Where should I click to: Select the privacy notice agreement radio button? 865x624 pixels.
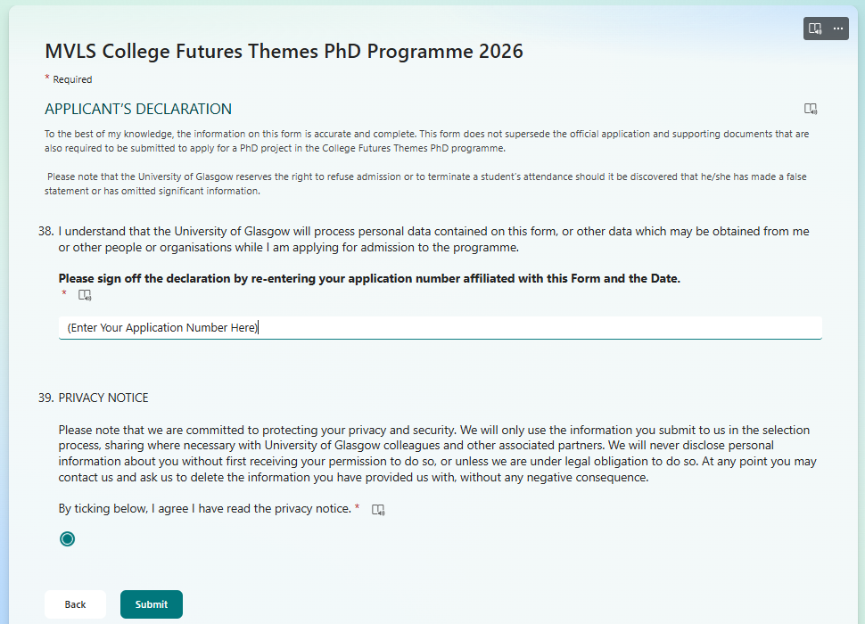point(67,539)
